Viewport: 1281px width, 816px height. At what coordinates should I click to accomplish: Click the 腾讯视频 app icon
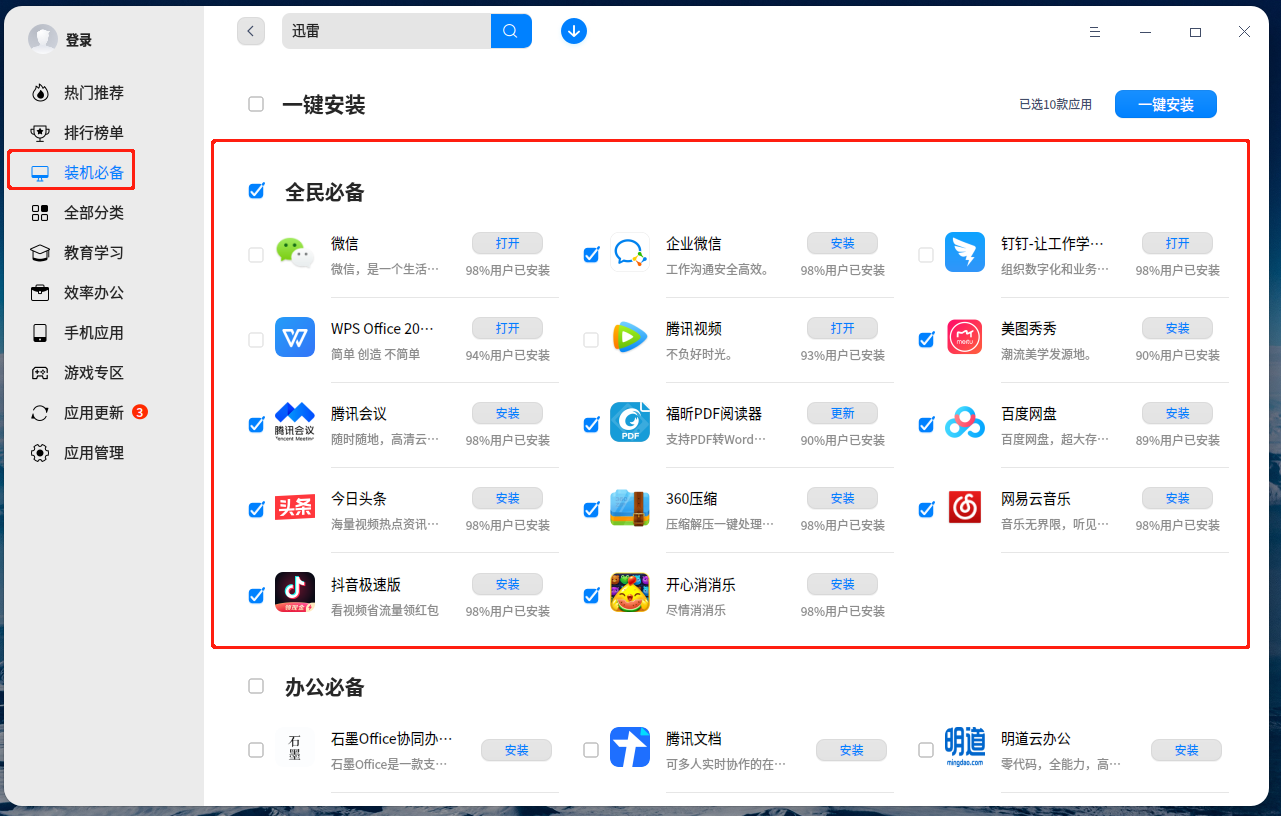coord(630,338)
